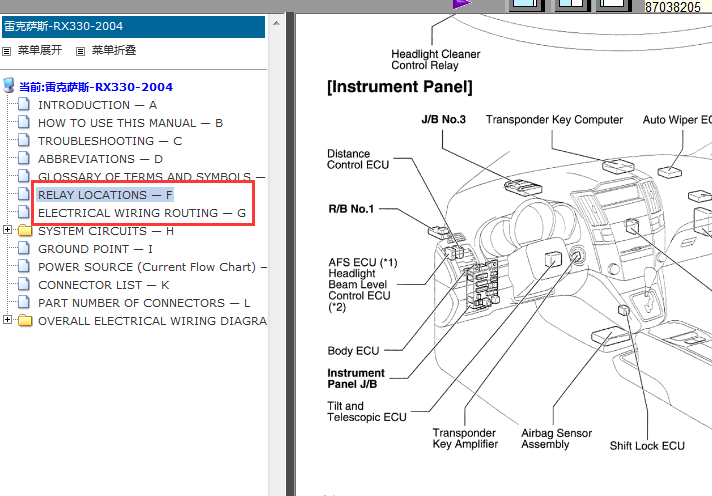This screenshot has width=712, height=496.
Task: Click the 雷克萨斯-RX330-2004 blue header bar
Action: (134, 27)
